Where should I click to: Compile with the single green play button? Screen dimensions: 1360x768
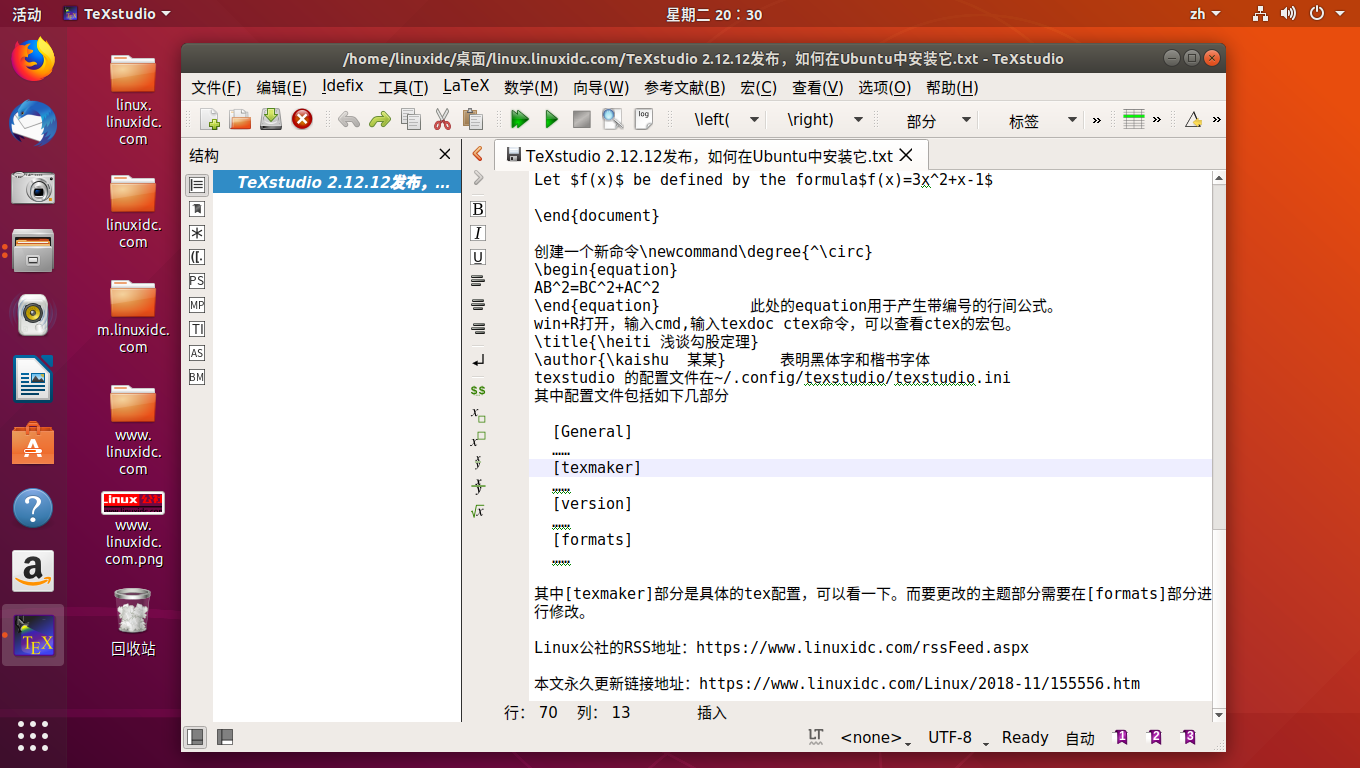tap(551, 120)
